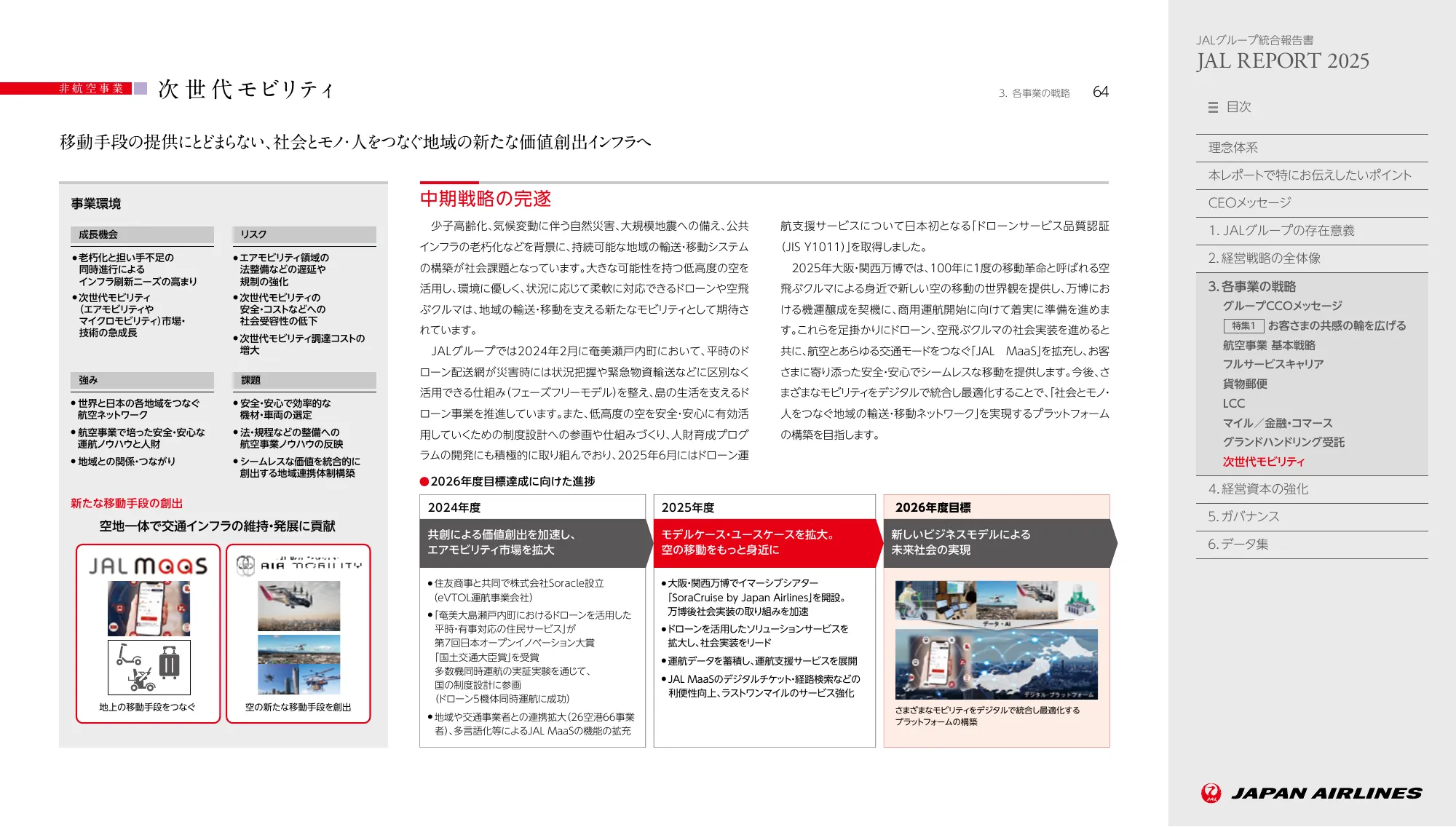Go to フルサービスキャリア page
Viewport: 1456px width, 827px height.
point(1273,364)
